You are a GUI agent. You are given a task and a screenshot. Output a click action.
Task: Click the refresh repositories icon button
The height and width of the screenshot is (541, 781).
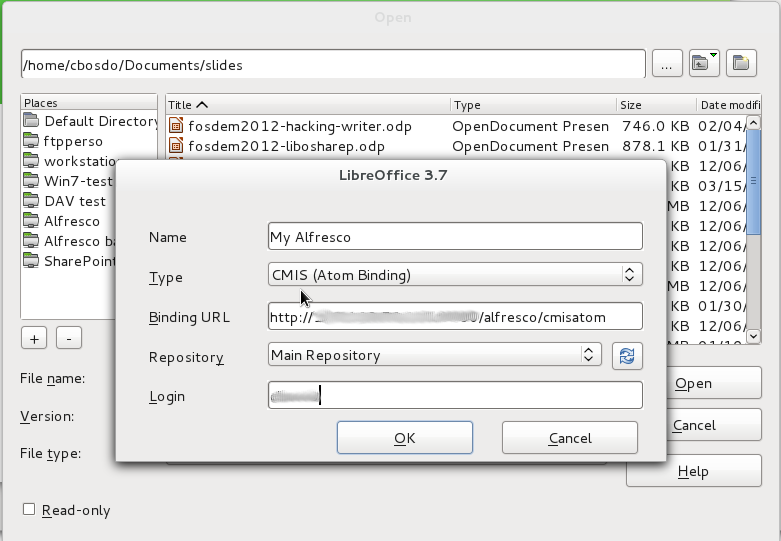pyautogui.click(x=627, y=356)
